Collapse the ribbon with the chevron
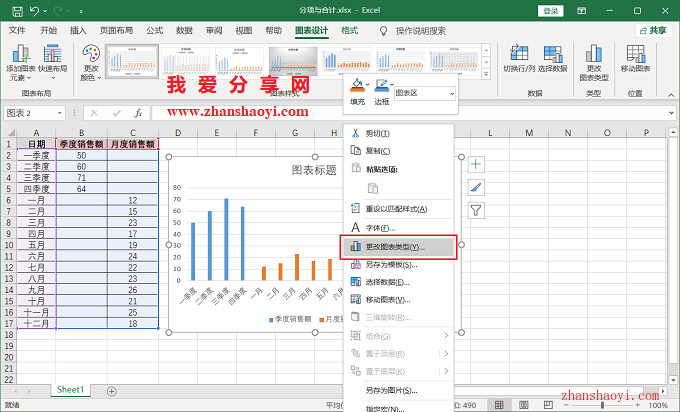680x412 pixels. tap(671, 94)
